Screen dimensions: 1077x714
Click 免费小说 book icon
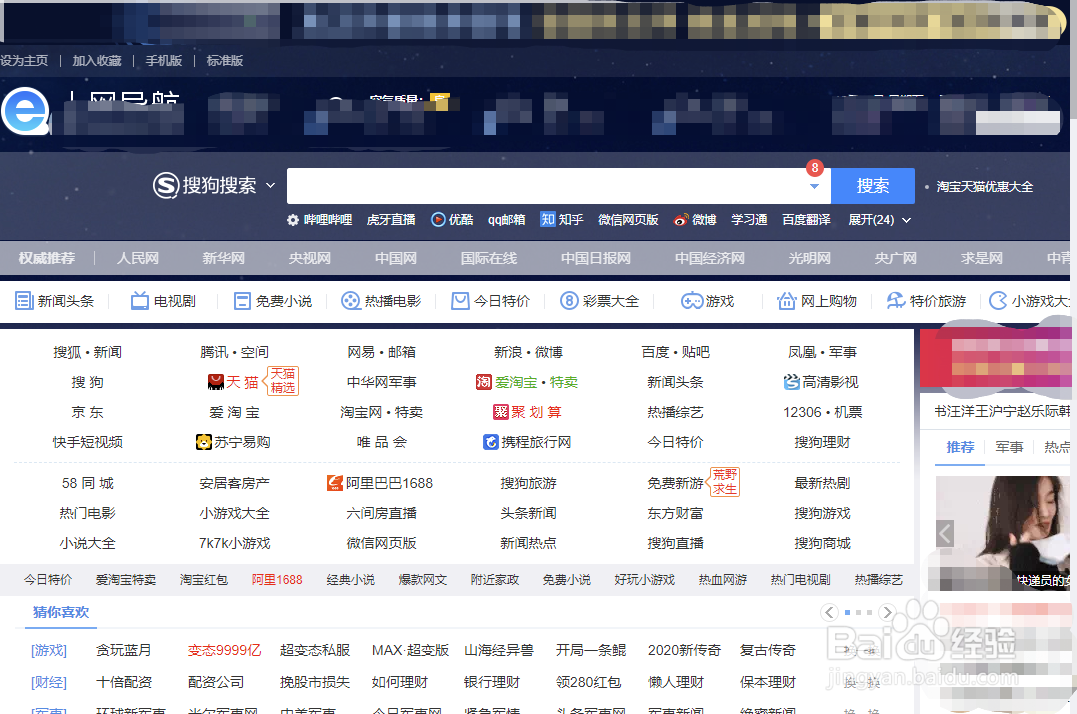(242, 301)
